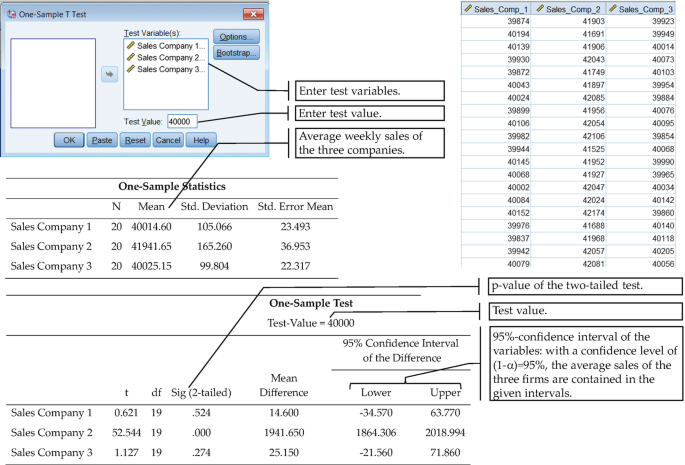Click the arrow button to move variables
This screenshot has width=685, height=465.
[110, 73]
